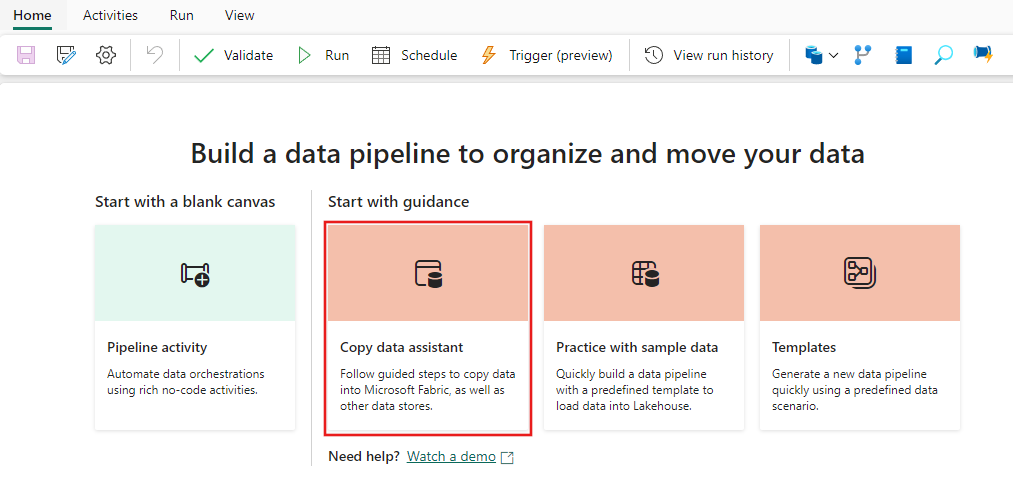Run the pipeline from the toolbar
1013x488 pixels.
point(322,56)
